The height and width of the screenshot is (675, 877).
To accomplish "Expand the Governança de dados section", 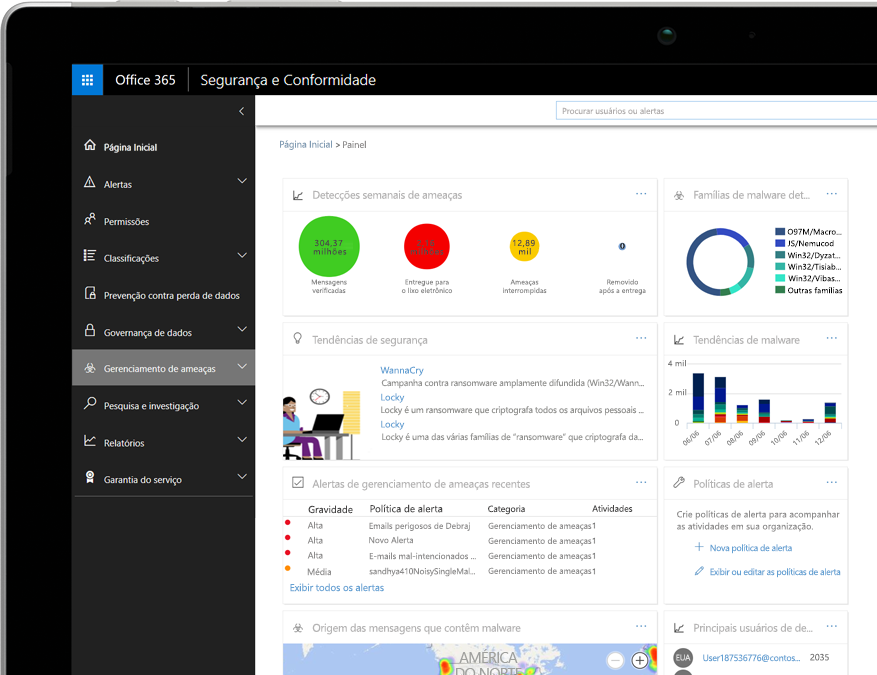I will (x=242, y=329).
